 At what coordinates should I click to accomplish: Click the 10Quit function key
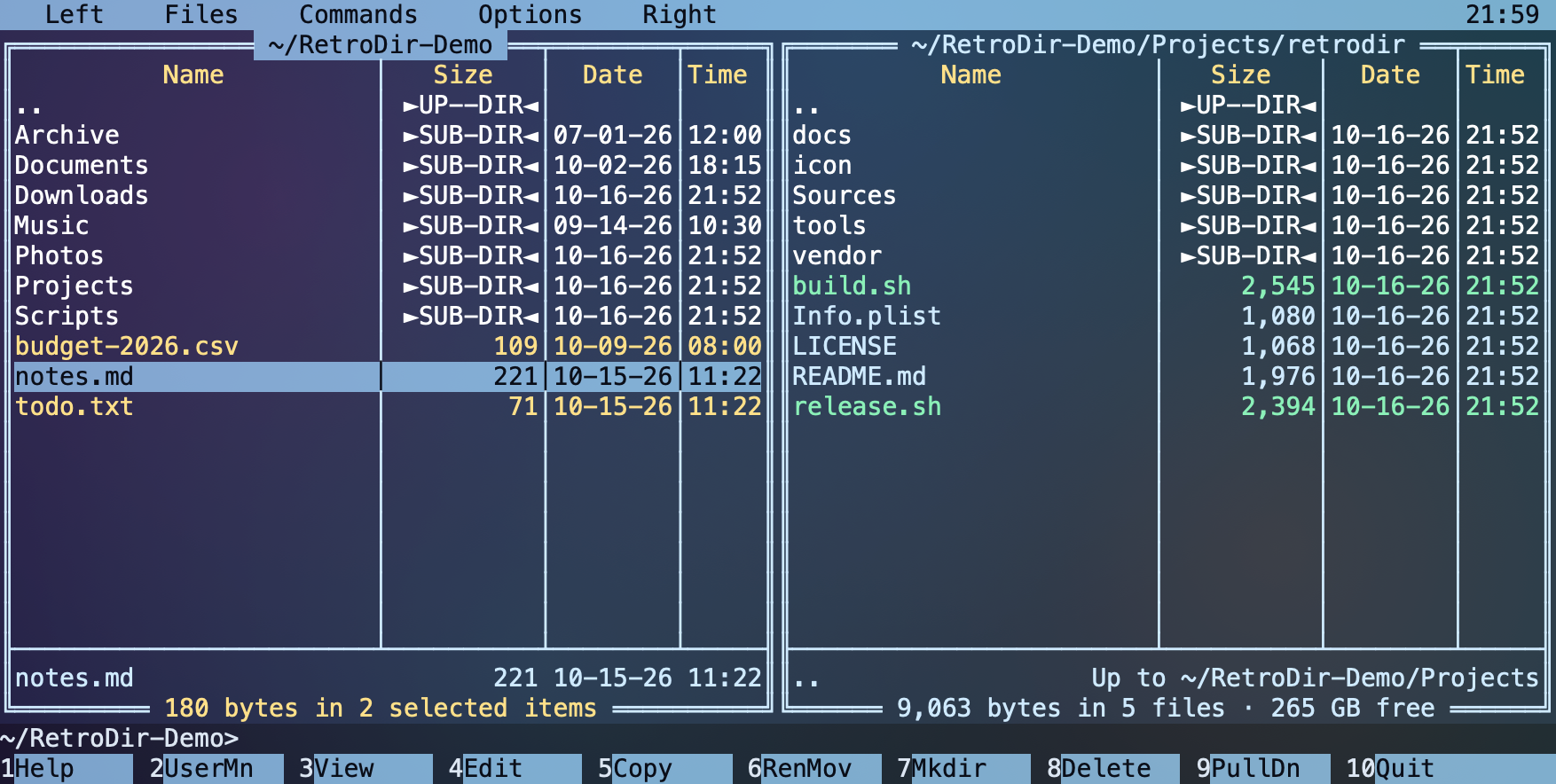1450,768
